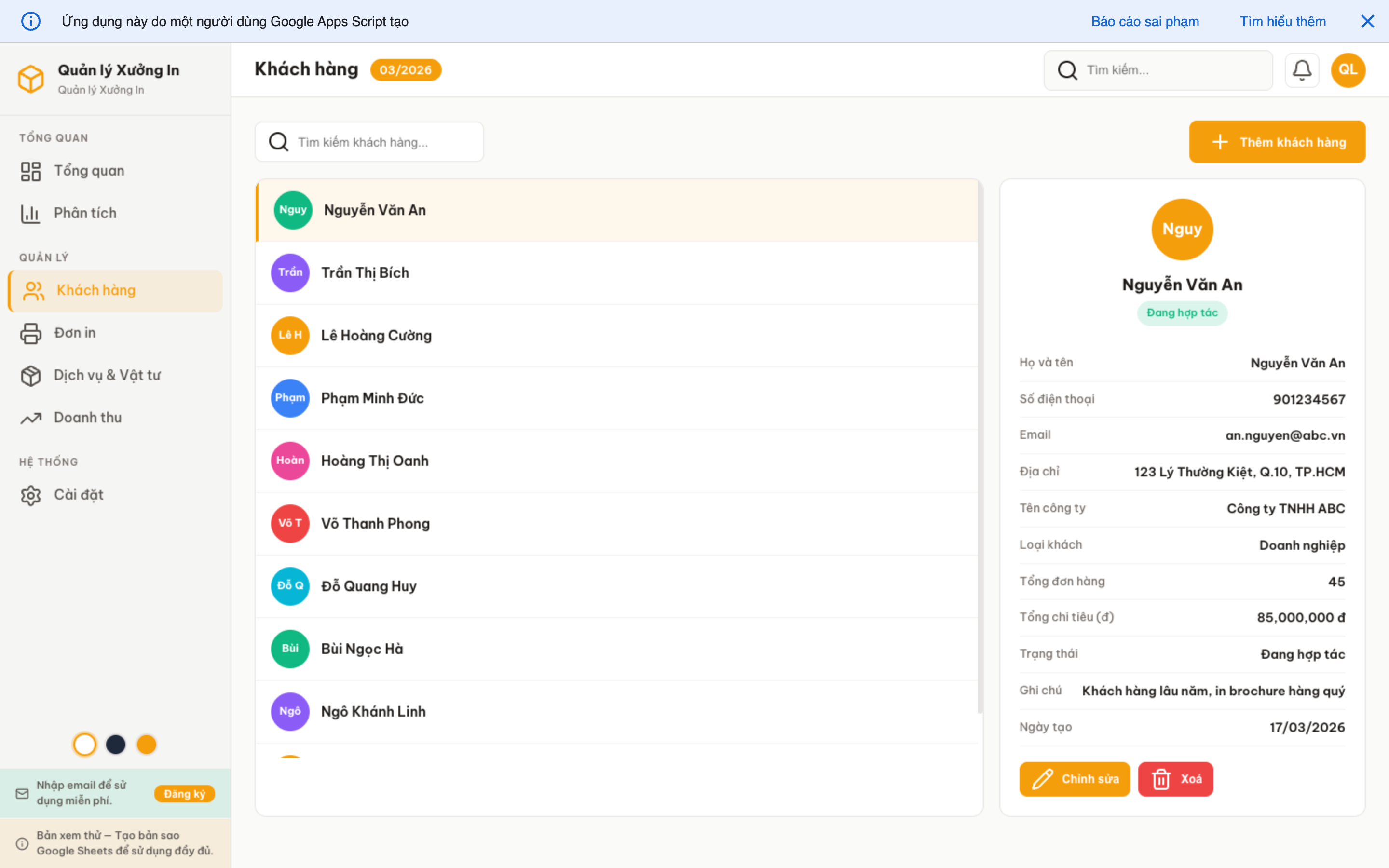Click the Quản lý Xưởng In logo icon
Viewport: 1389px width, 868px height.
pyautogui.click(x=31, y=79)
